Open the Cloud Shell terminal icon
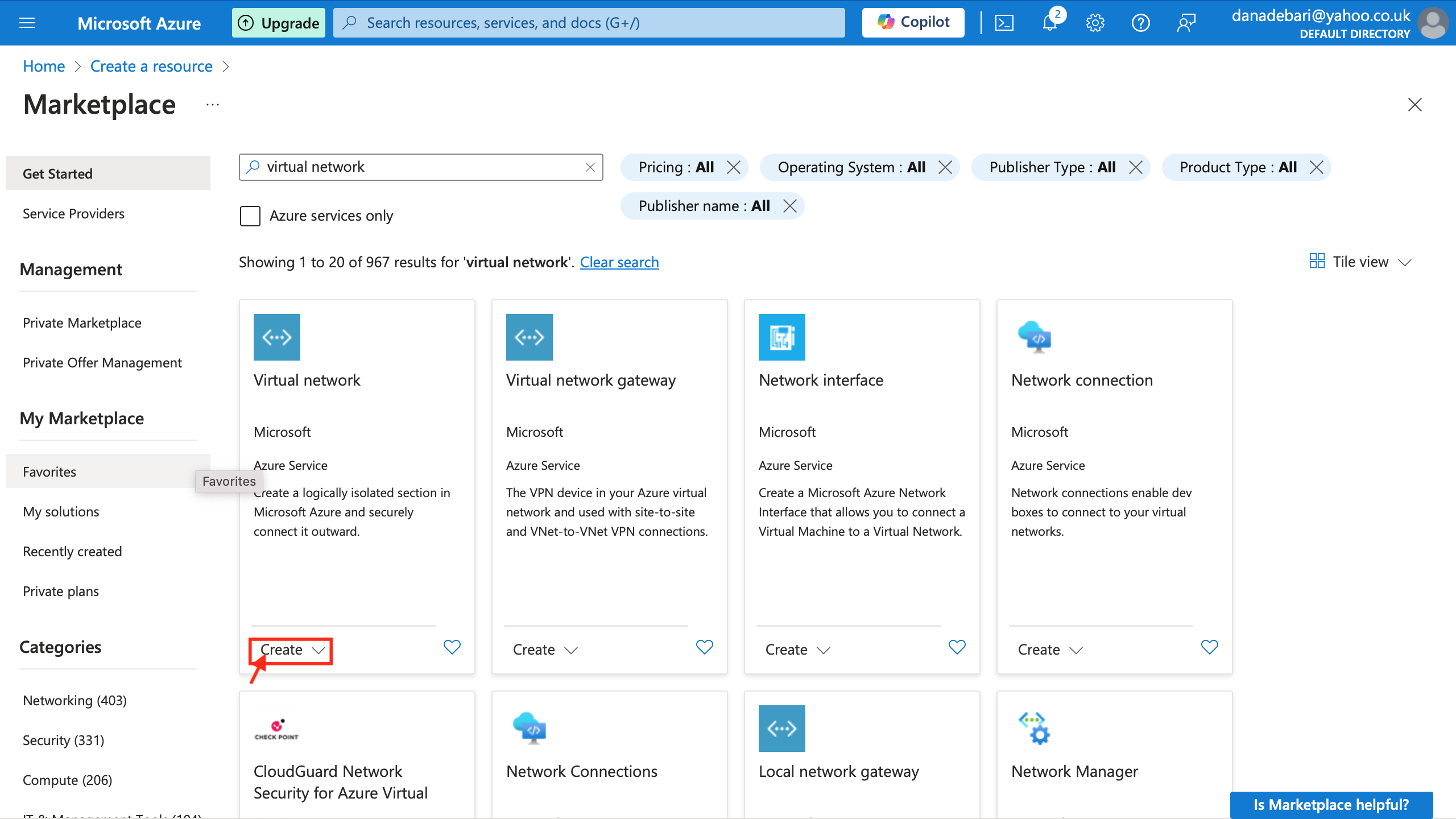The height and width of the screenshot is (819, 1456). 1004,23
